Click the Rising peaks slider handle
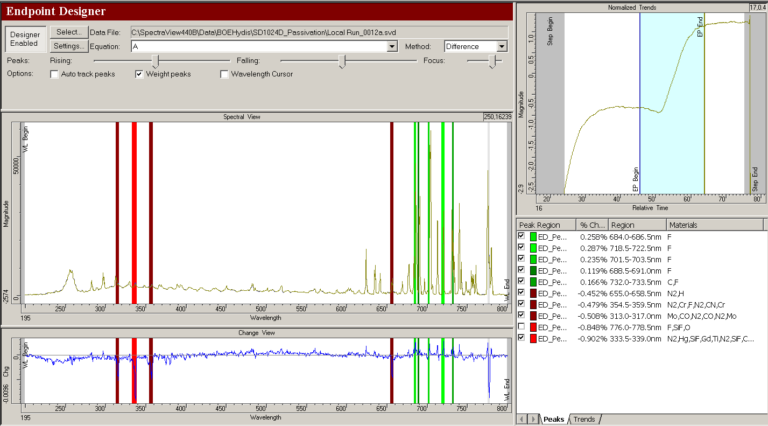The height and width of the screenshot is (426, 768). tap(153, 61)
